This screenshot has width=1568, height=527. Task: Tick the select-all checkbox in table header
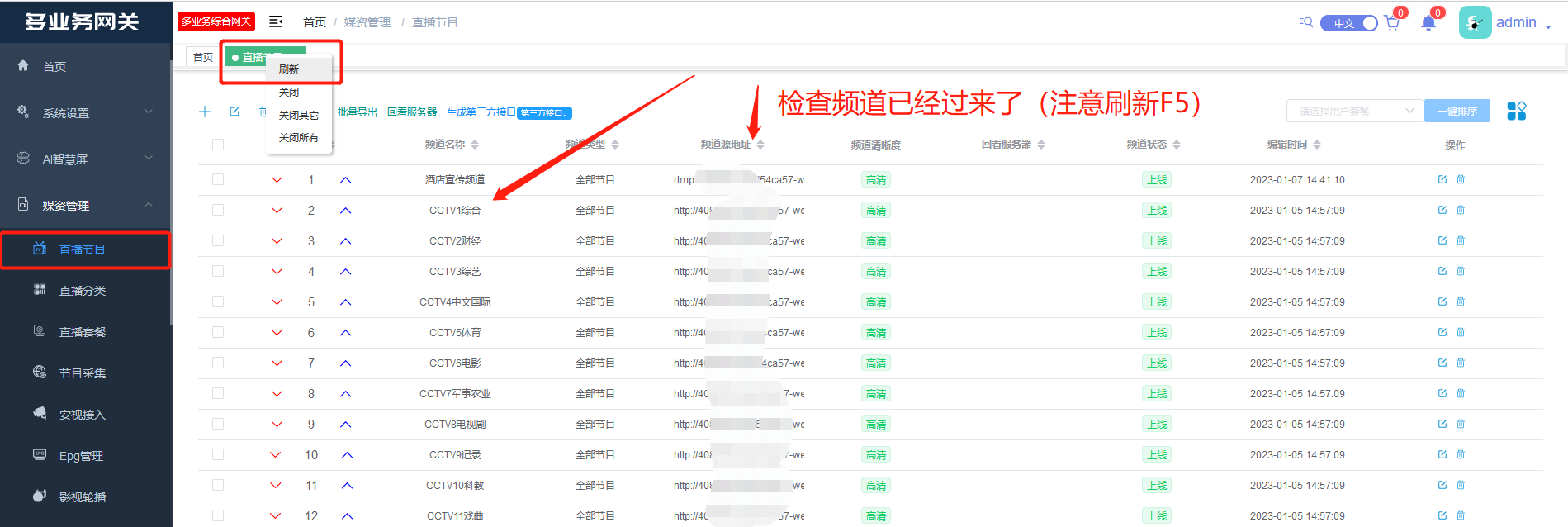click(x=218, y=145)
